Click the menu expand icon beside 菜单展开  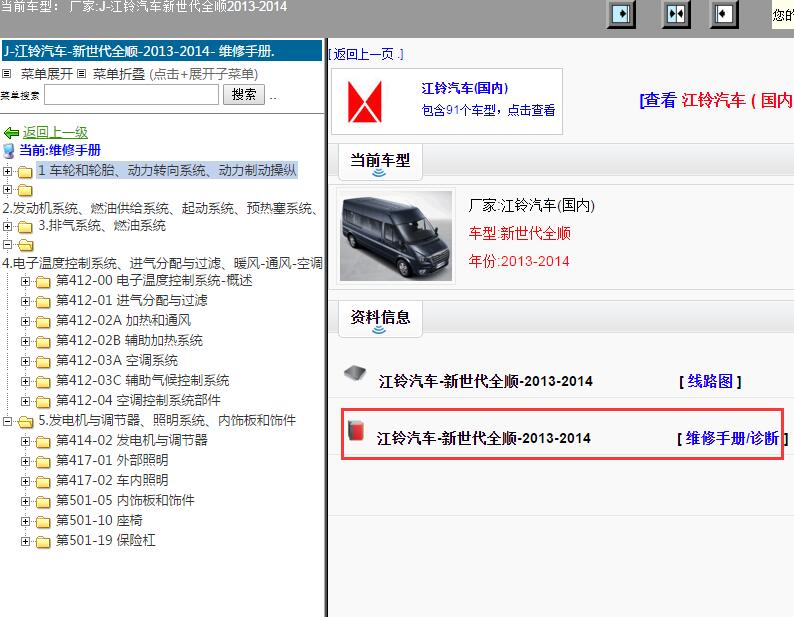pos(7,74)
